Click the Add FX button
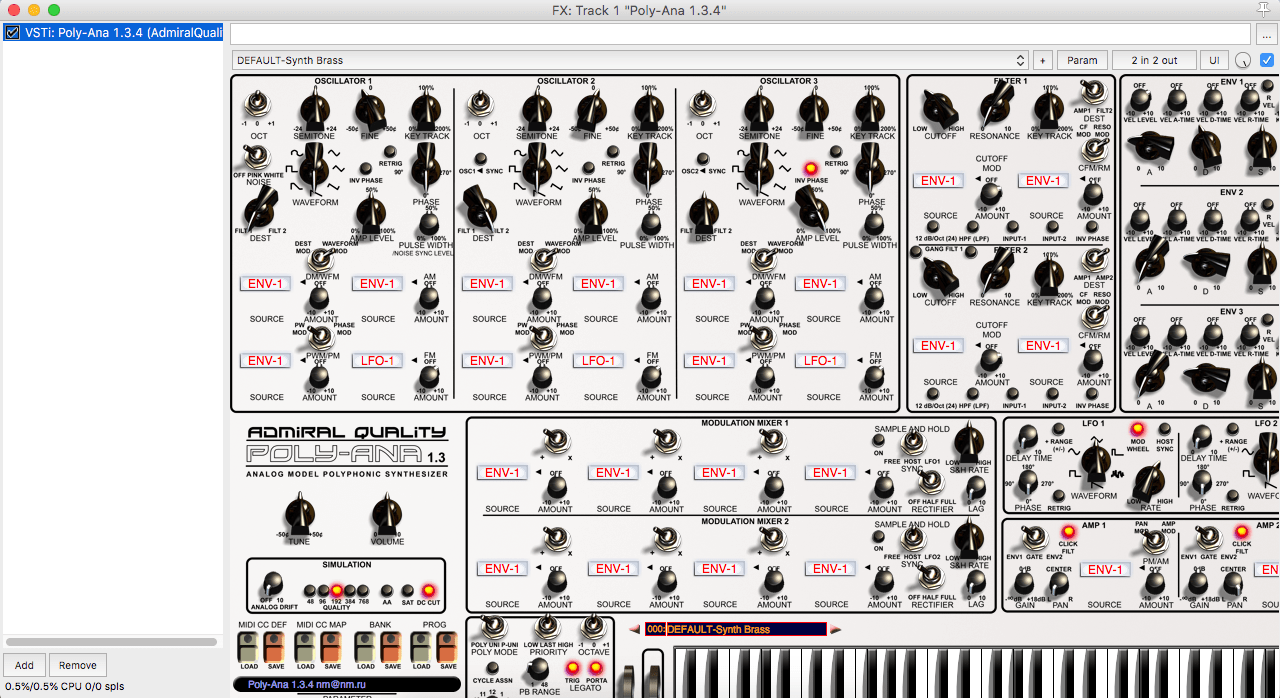Screen dimensions: 1280x698 click(24, 665)
